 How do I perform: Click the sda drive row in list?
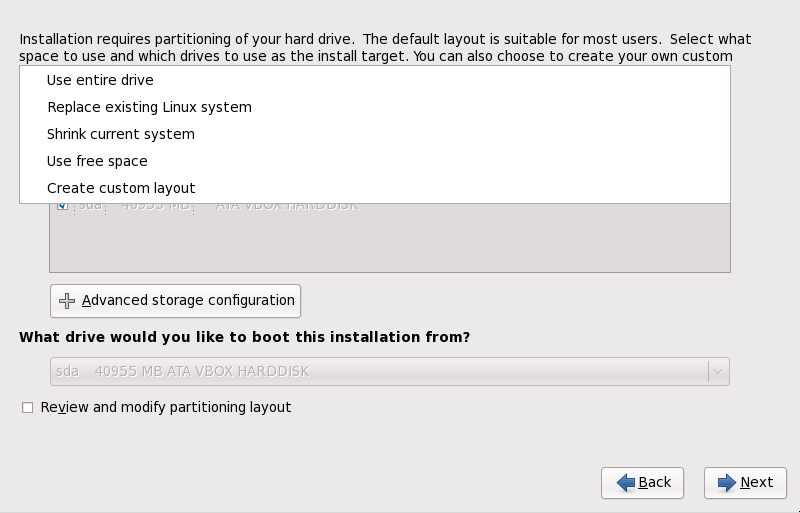pyautogui.click(x=390, y=207)
